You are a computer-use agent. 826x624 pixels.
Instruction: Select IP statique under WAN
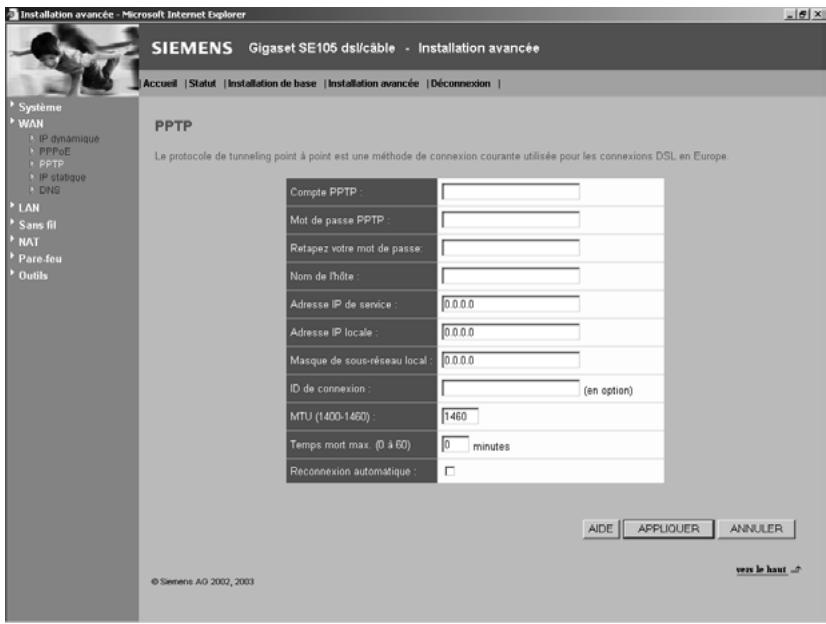pyautogui.click(x=62, y=177)
